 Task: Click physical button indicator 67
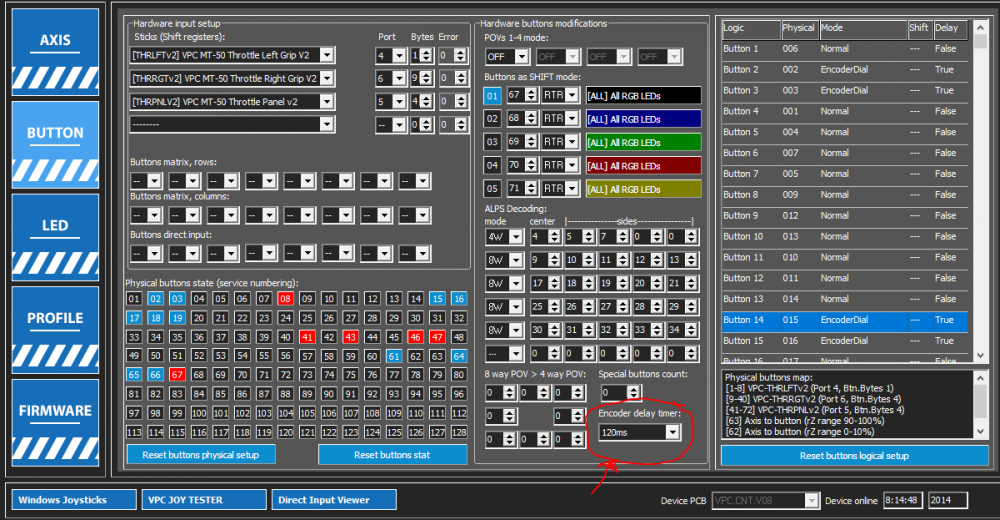click(x=176, y=375)
